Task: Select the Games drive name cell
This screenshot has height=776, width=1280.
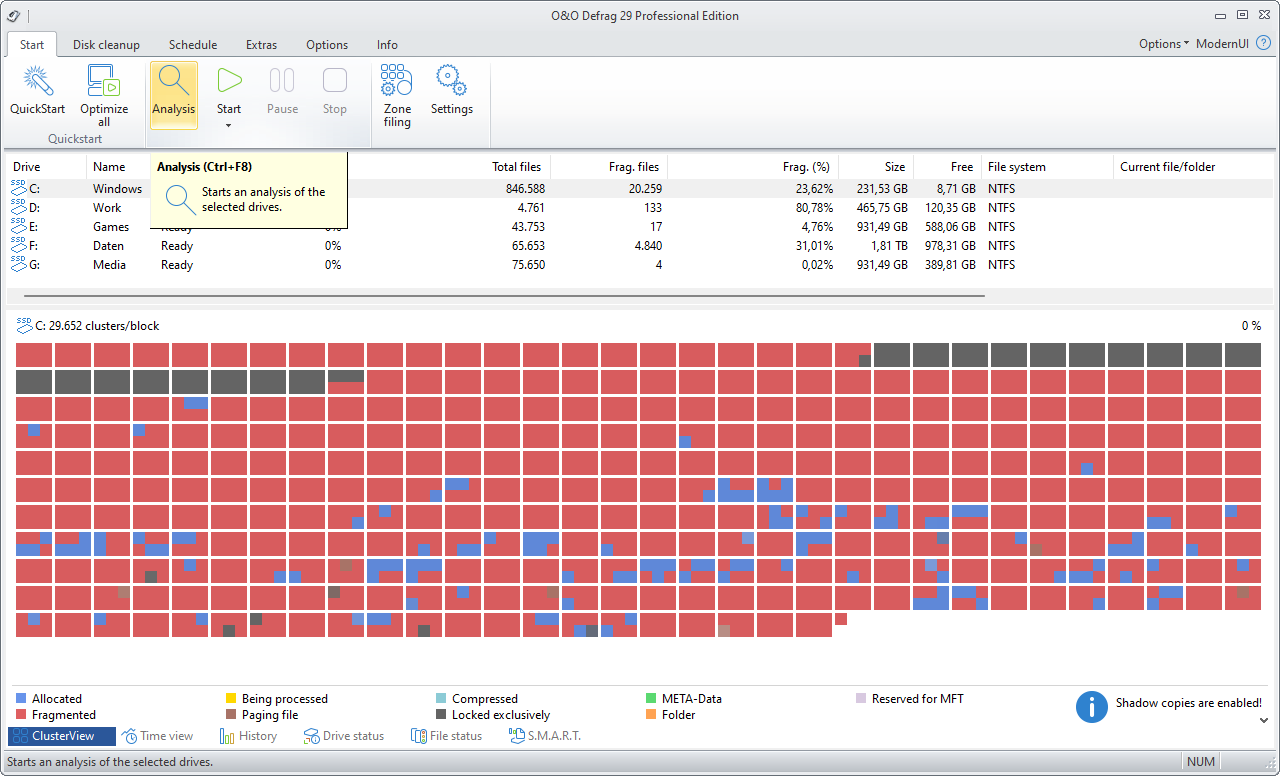Action: click(111, 226)
